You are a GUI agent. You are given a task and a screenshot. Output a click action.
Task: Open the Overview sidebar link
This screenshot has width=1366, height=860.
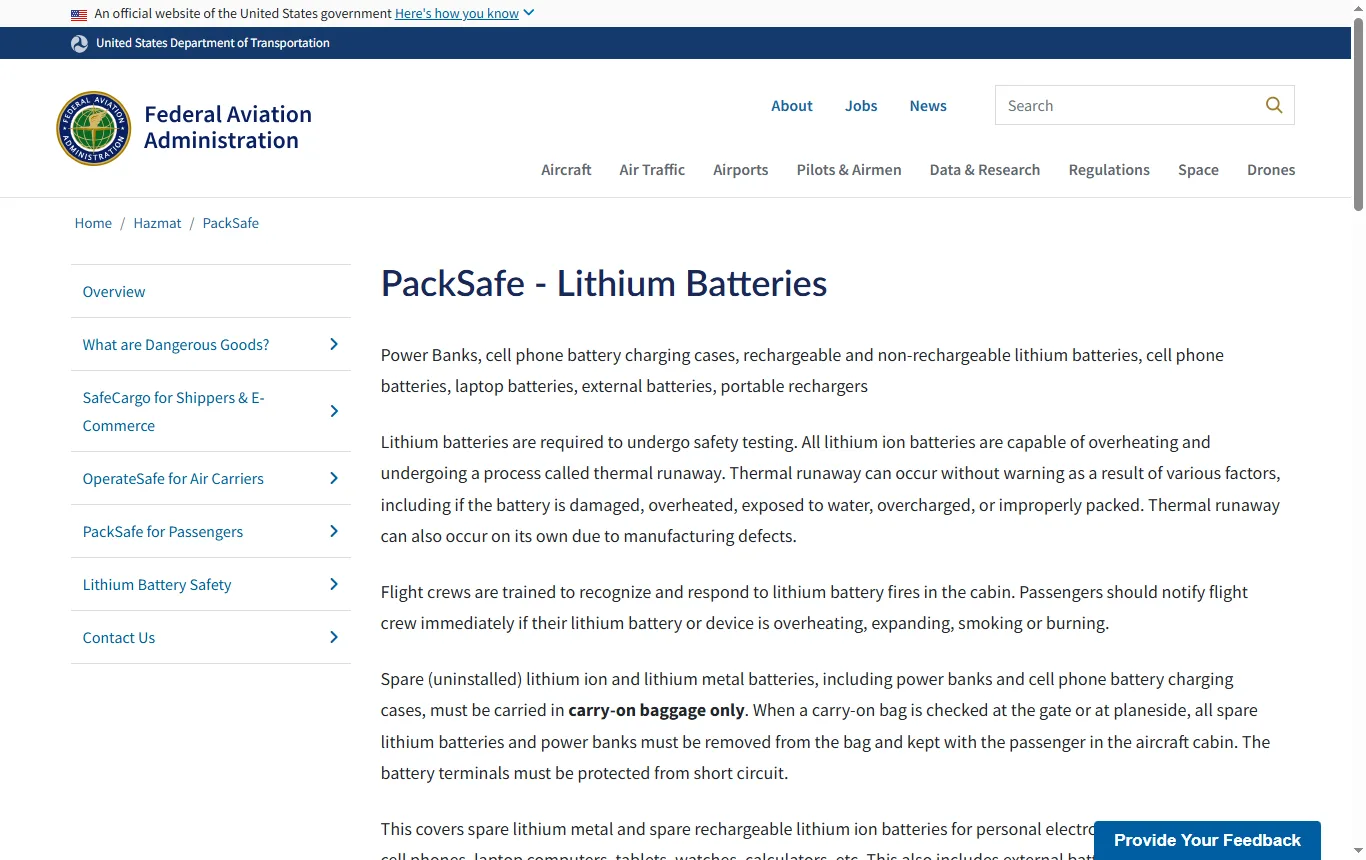(x=114, y=292)
